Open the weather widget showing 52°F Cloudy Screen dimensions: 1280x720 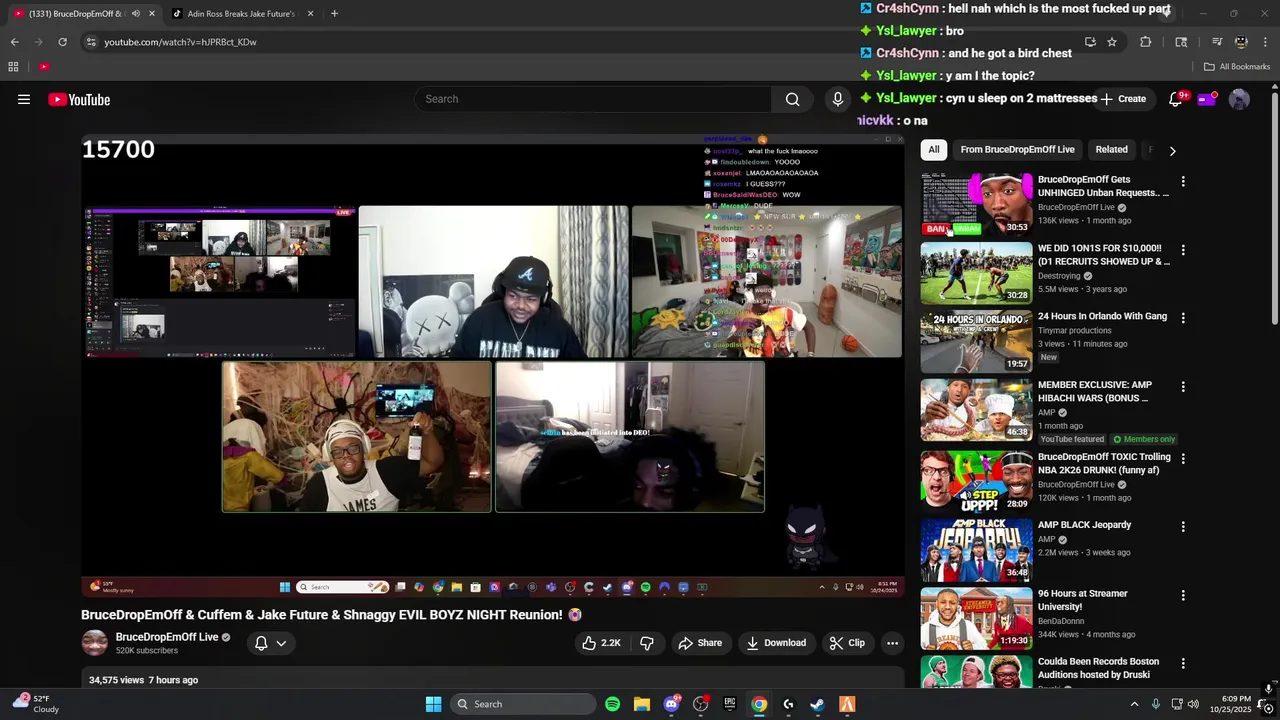38,704
